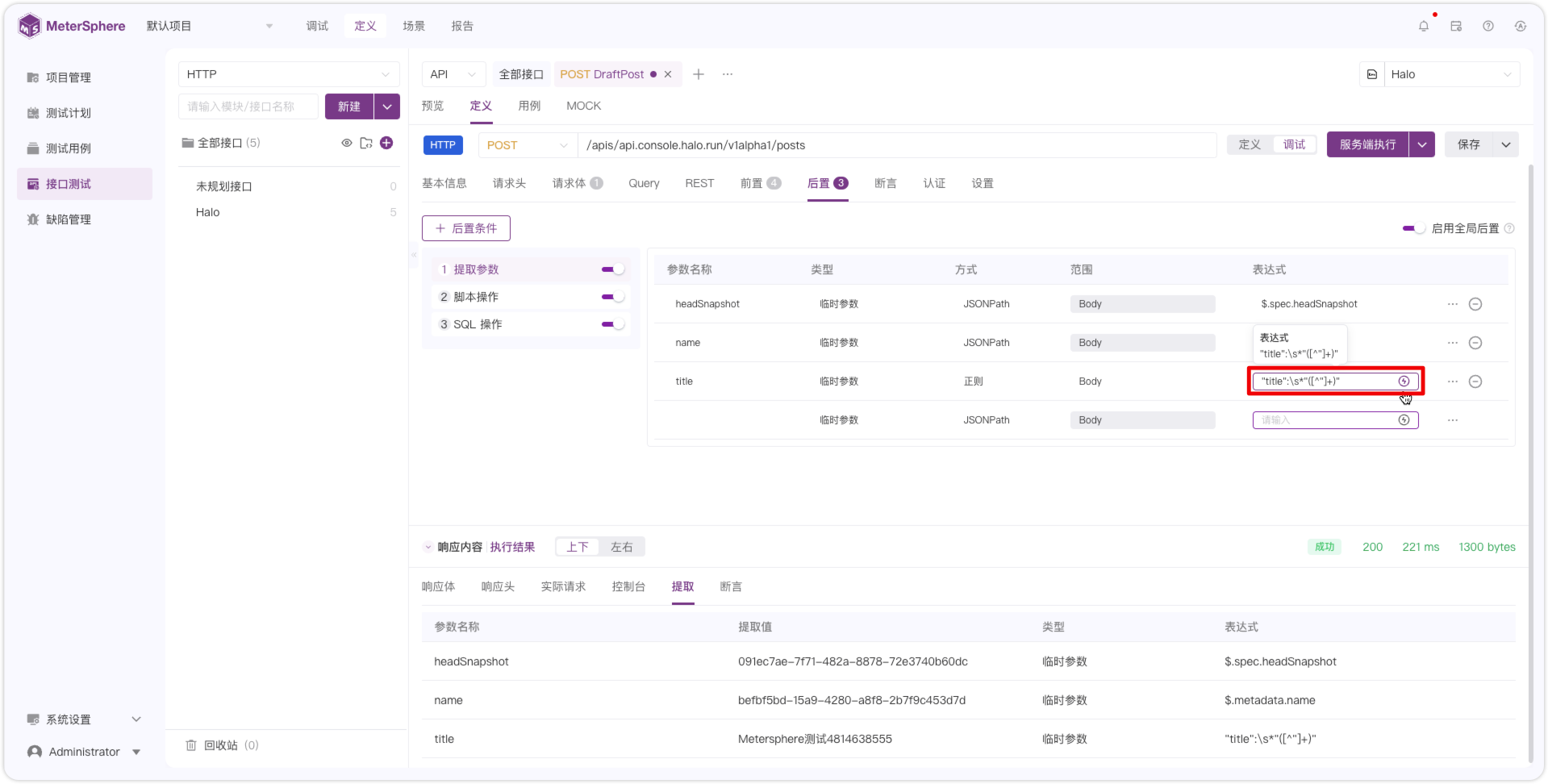Focus the 请输入模块/接口名称 search box
This screenshot has height=784, width=1548.
(248, 106)
